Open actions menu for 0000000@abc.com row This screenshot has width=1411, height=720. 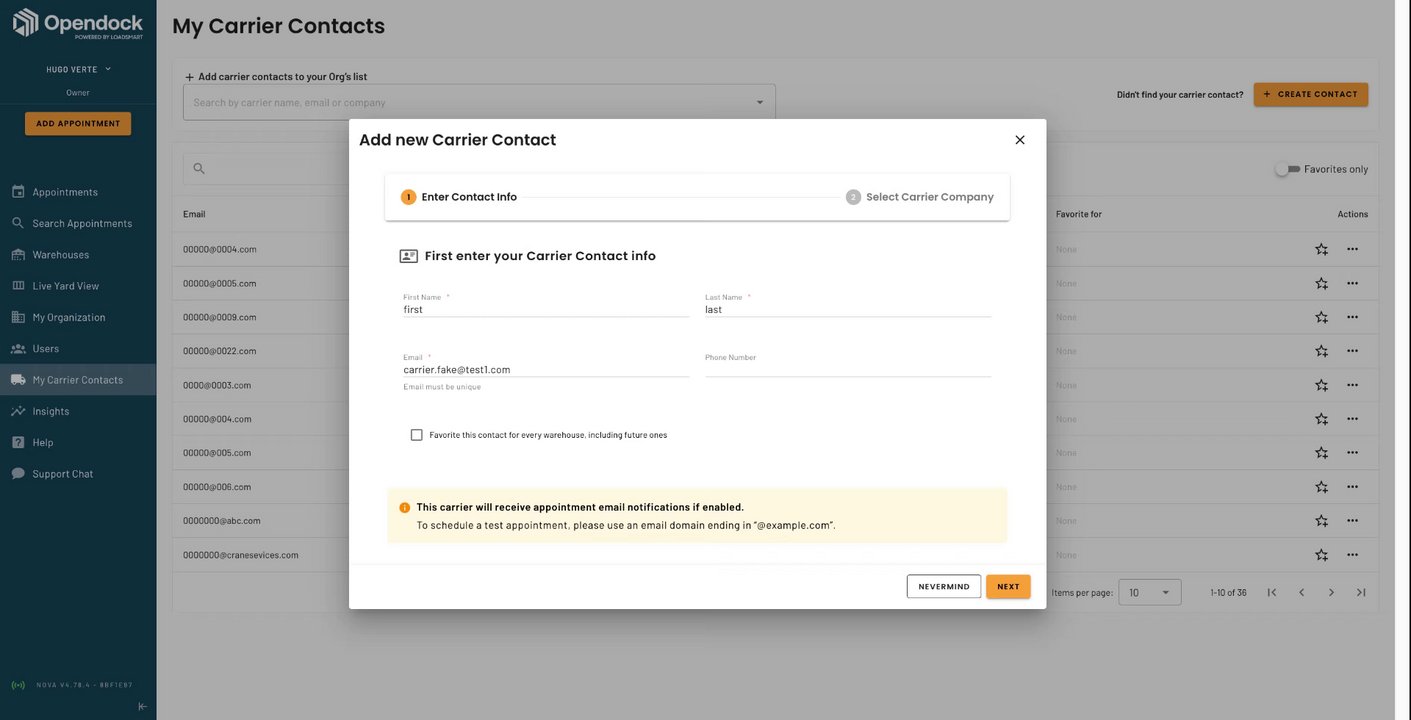[1352, 521]
